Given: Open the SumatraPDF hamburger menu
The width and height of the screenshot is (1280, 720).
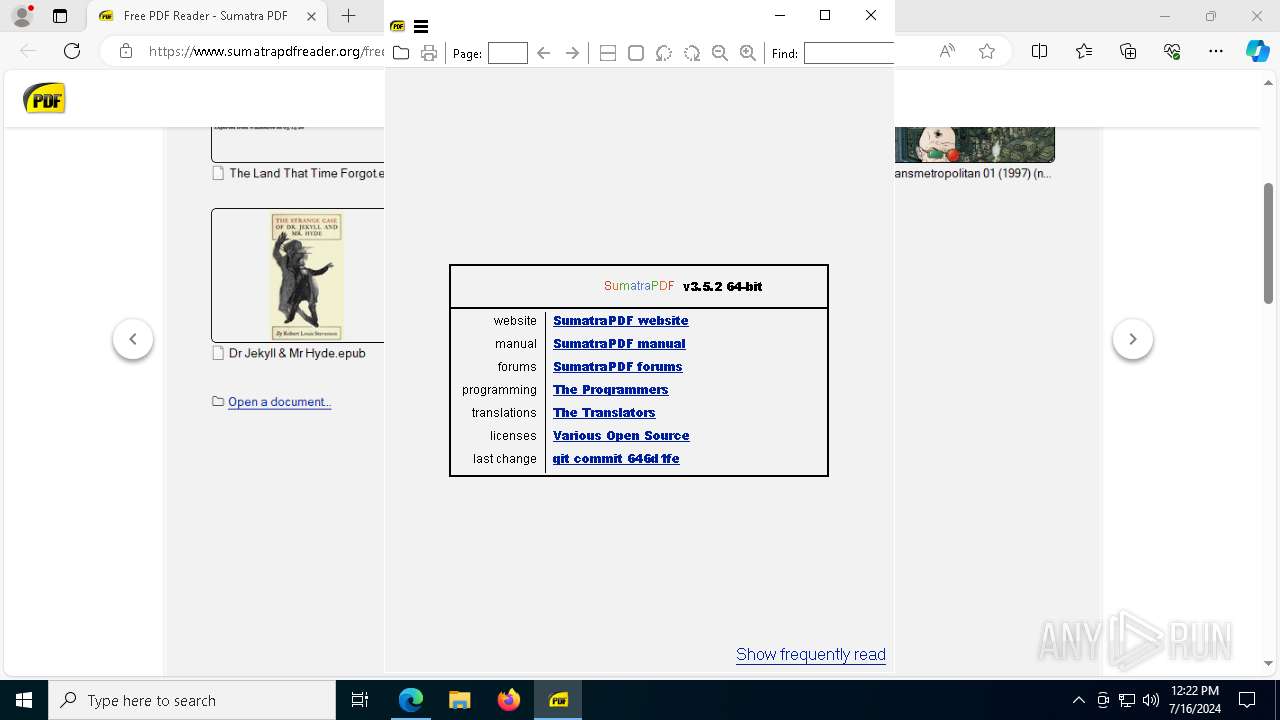Looking at the screenshot, I should 421,27.
